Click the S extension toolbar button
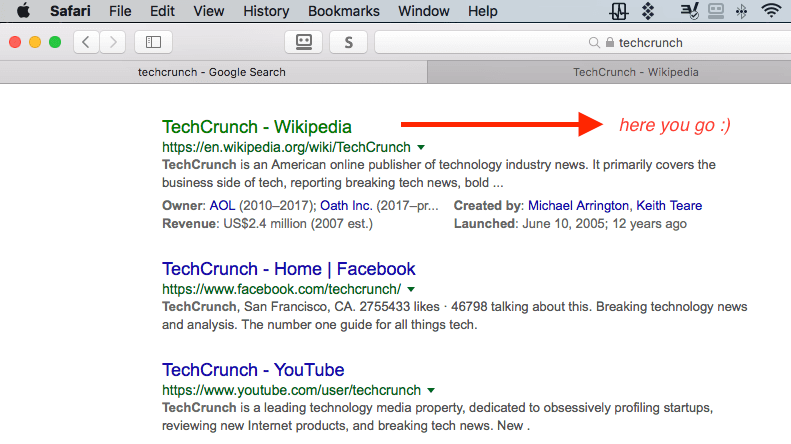Viewport: 791px width, 444px height. (349, 42)
